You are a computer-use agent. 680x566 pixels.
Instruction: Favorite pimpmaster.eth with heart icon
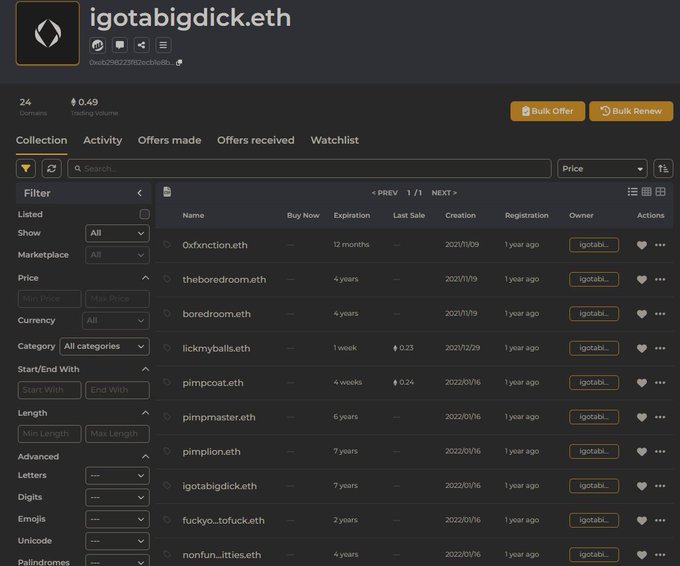coord(642,417)
